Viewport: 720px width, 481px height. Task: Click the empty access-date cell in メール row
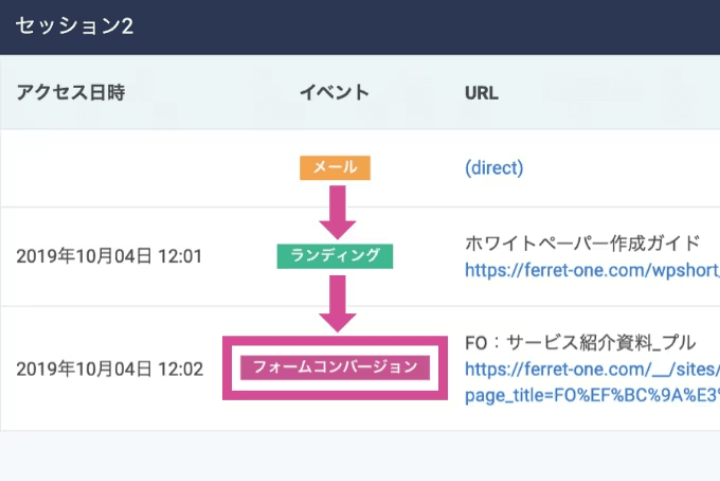(x=109, y=168)
